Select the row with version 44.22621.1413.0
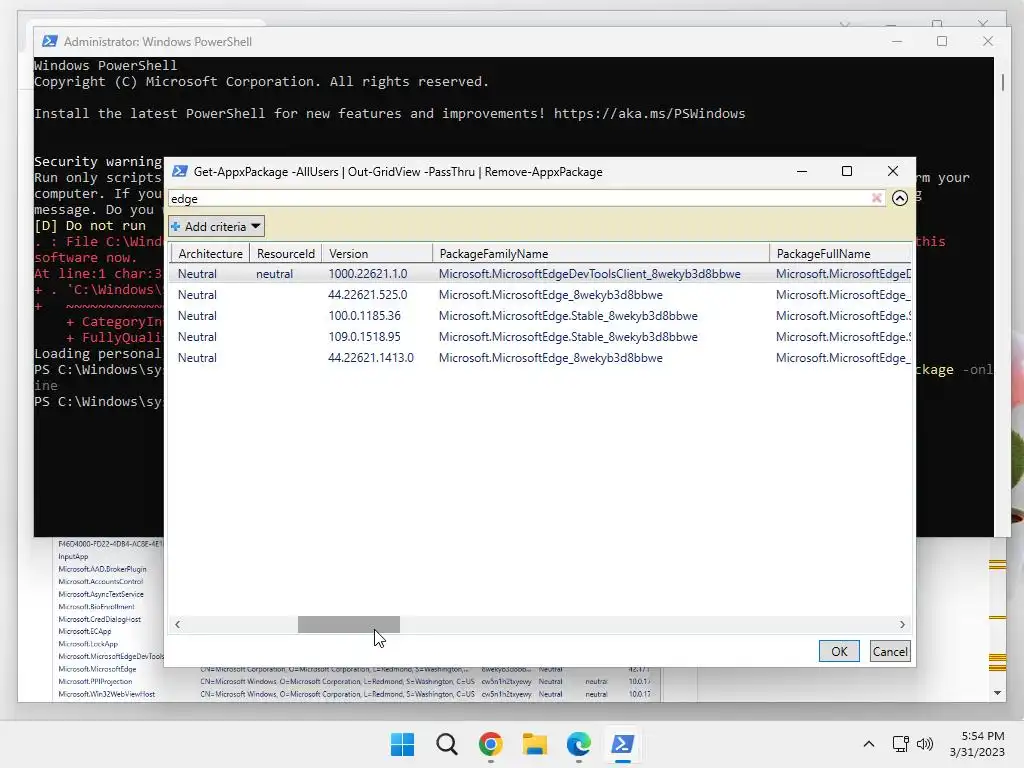The width and height of the screenshot is (1024, 768). tap(540, 357)
